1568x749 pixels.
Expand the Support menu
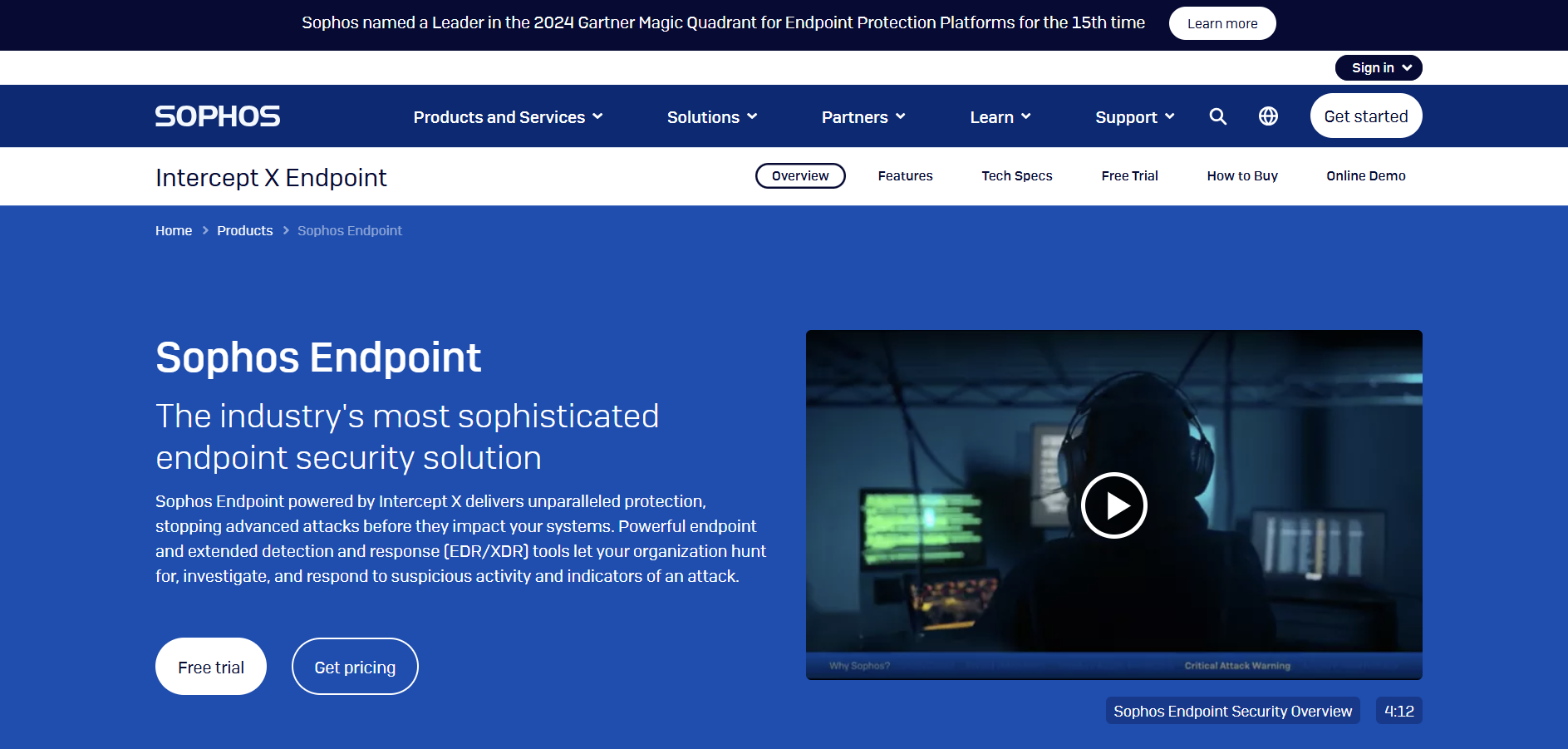pyautogui.click(x=1135, y=117)
